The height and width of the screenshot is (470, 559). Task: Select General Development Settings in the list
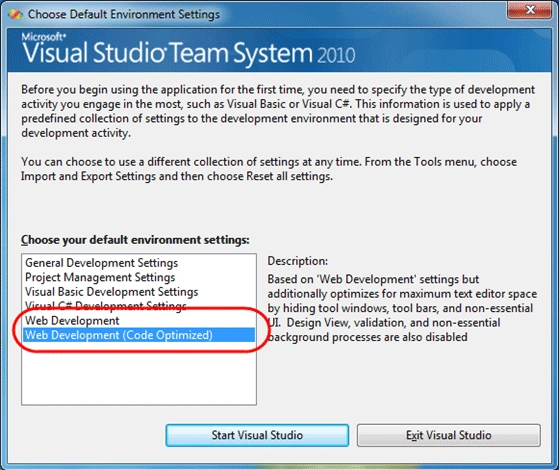[x=139, y=263]
